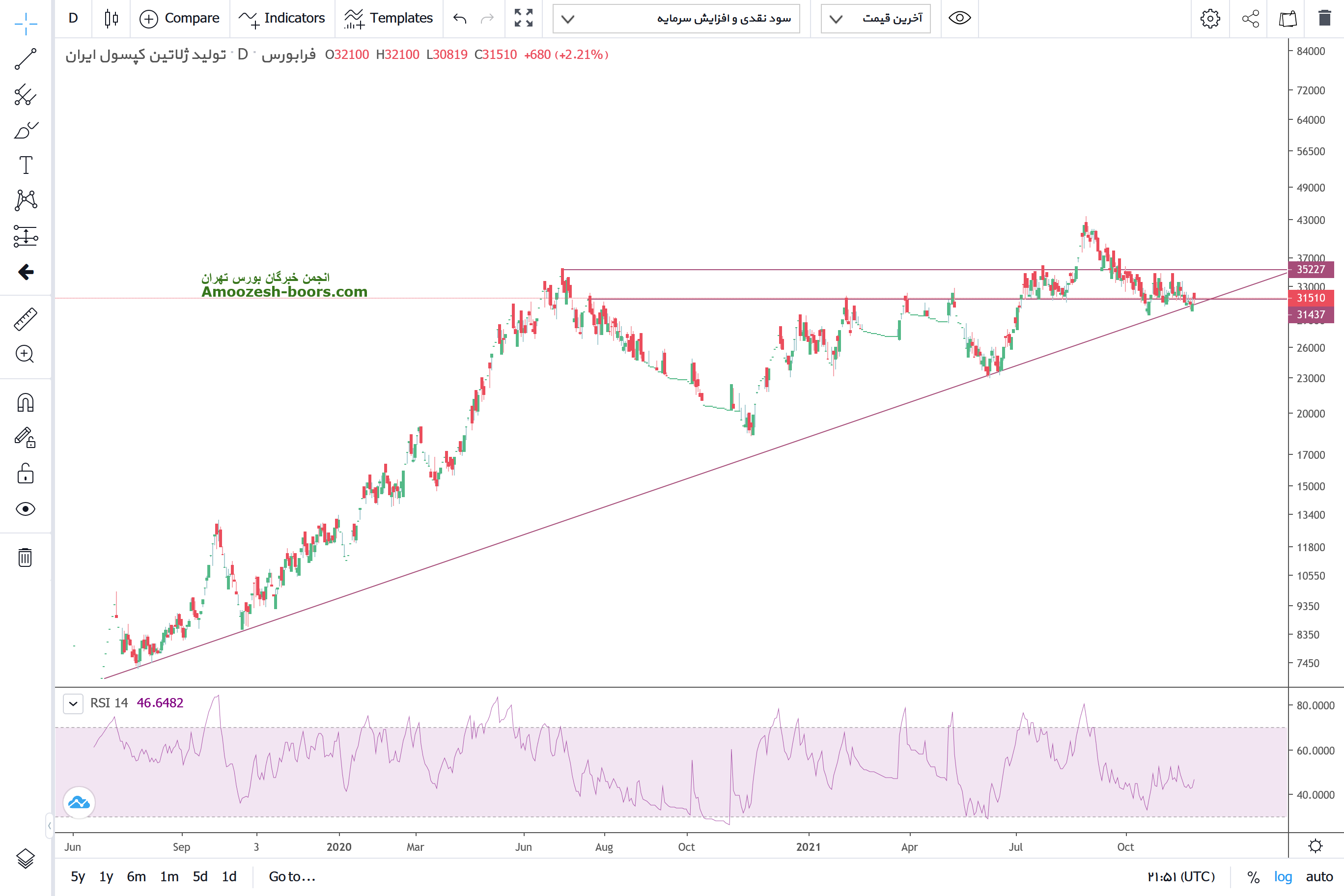Screen dimensions: 1344x896
Task: Open the آخرین قیمت dropdown
Action: coord(875,19)
